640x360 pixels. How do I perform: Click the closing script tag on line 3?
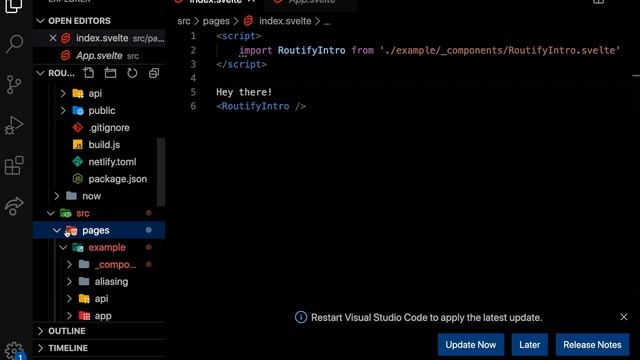241,64
